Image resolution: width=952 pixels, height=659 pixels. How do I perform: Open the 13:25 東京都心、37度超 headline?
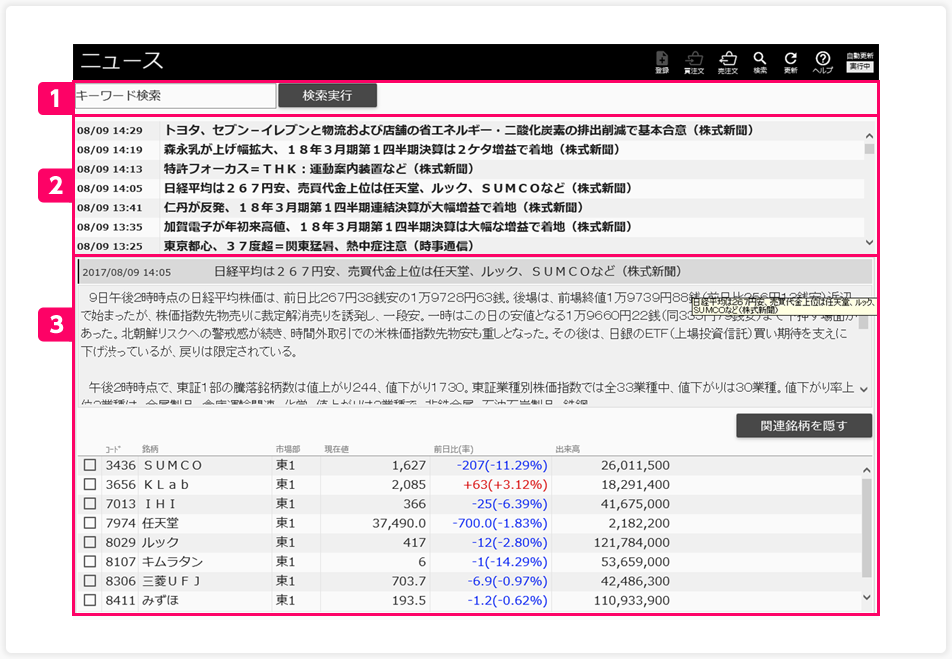click(319, 246)
